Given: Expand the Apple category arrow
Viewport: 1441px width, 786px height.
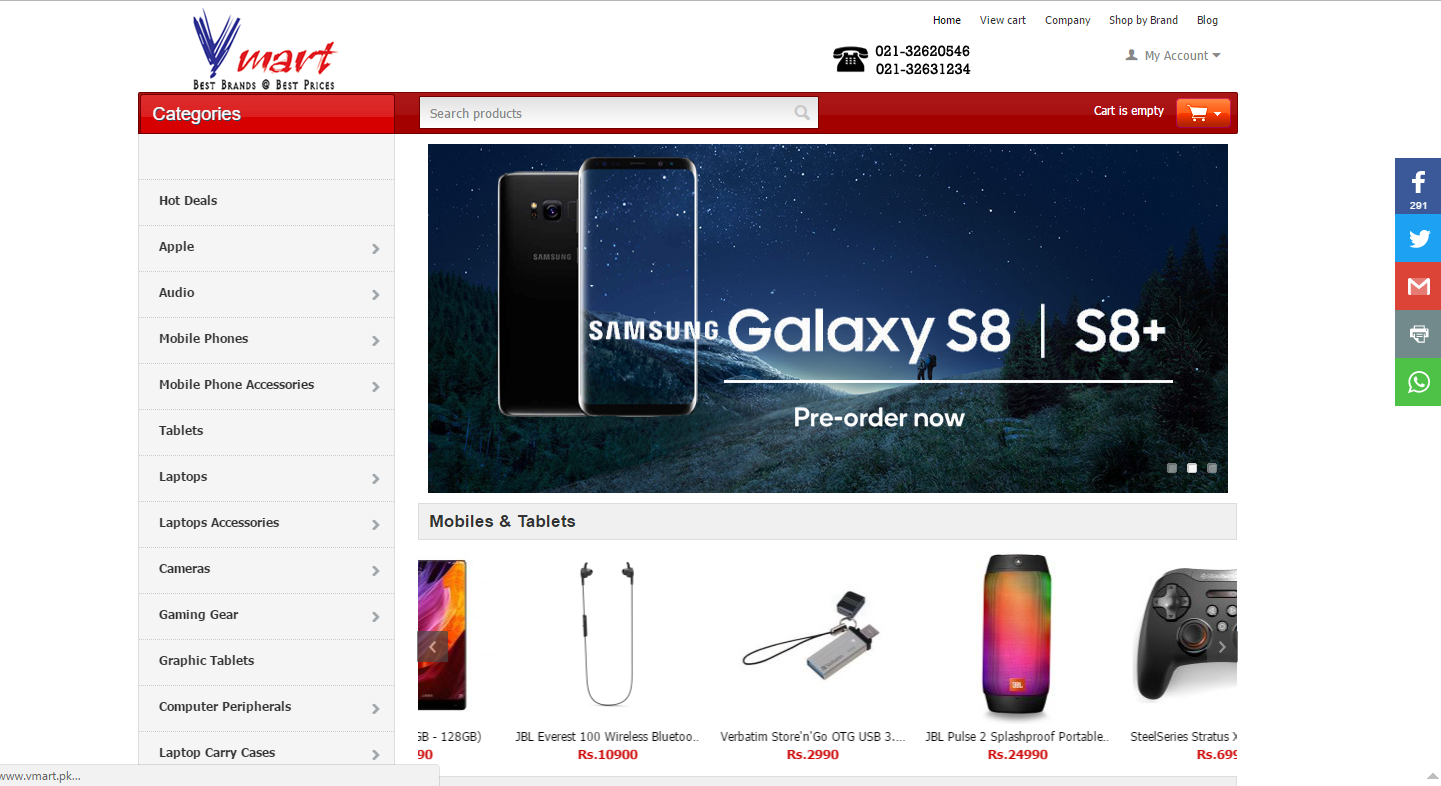Looking at the screenshot, I should coord(376,249).
